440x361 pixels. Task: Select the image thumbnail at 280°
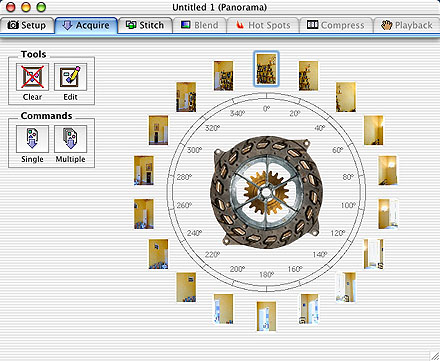coord(144,170)
